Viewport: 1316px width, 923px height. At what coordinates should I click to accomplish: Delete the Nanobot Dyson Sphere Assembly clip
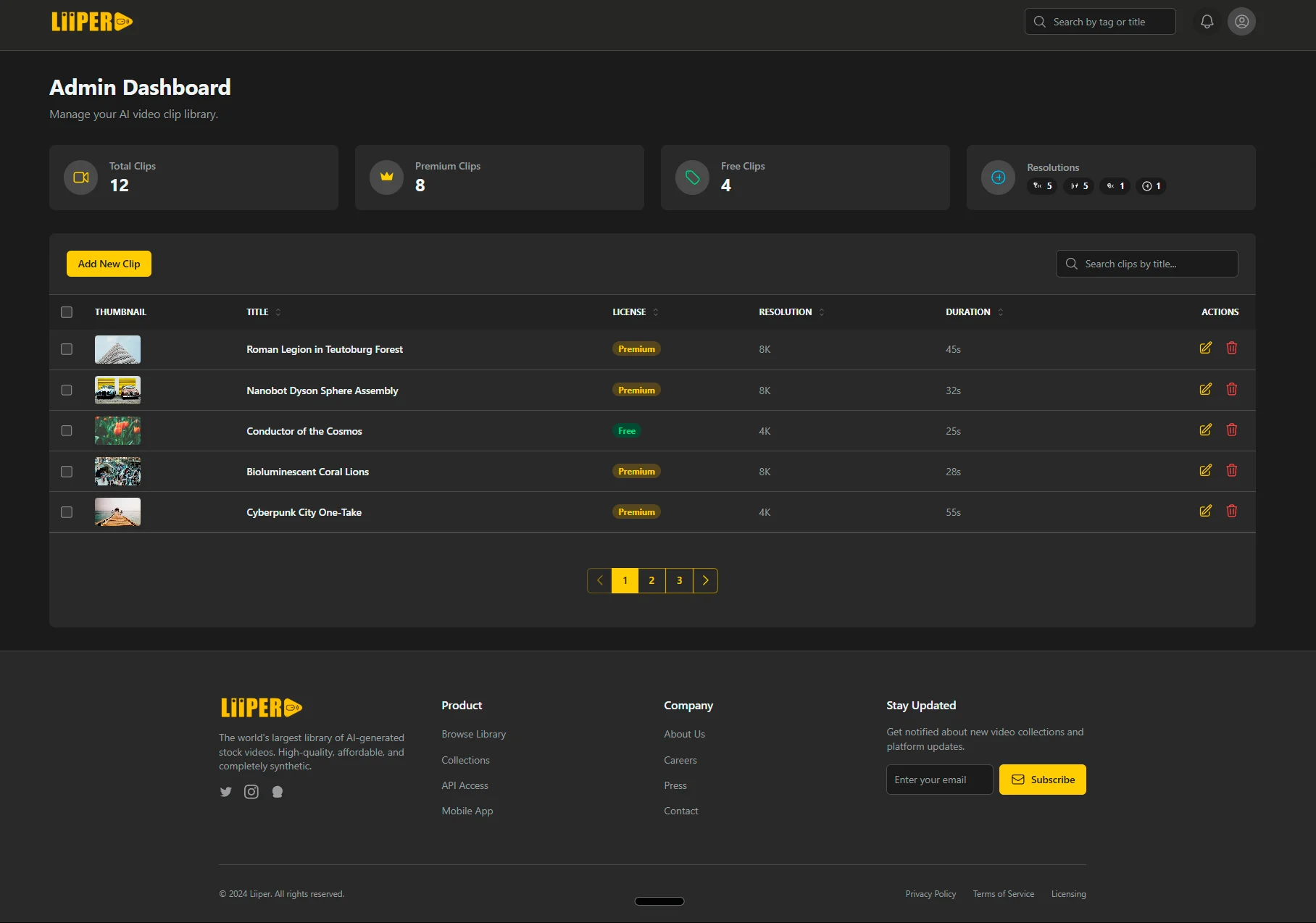coord(1231,390)
